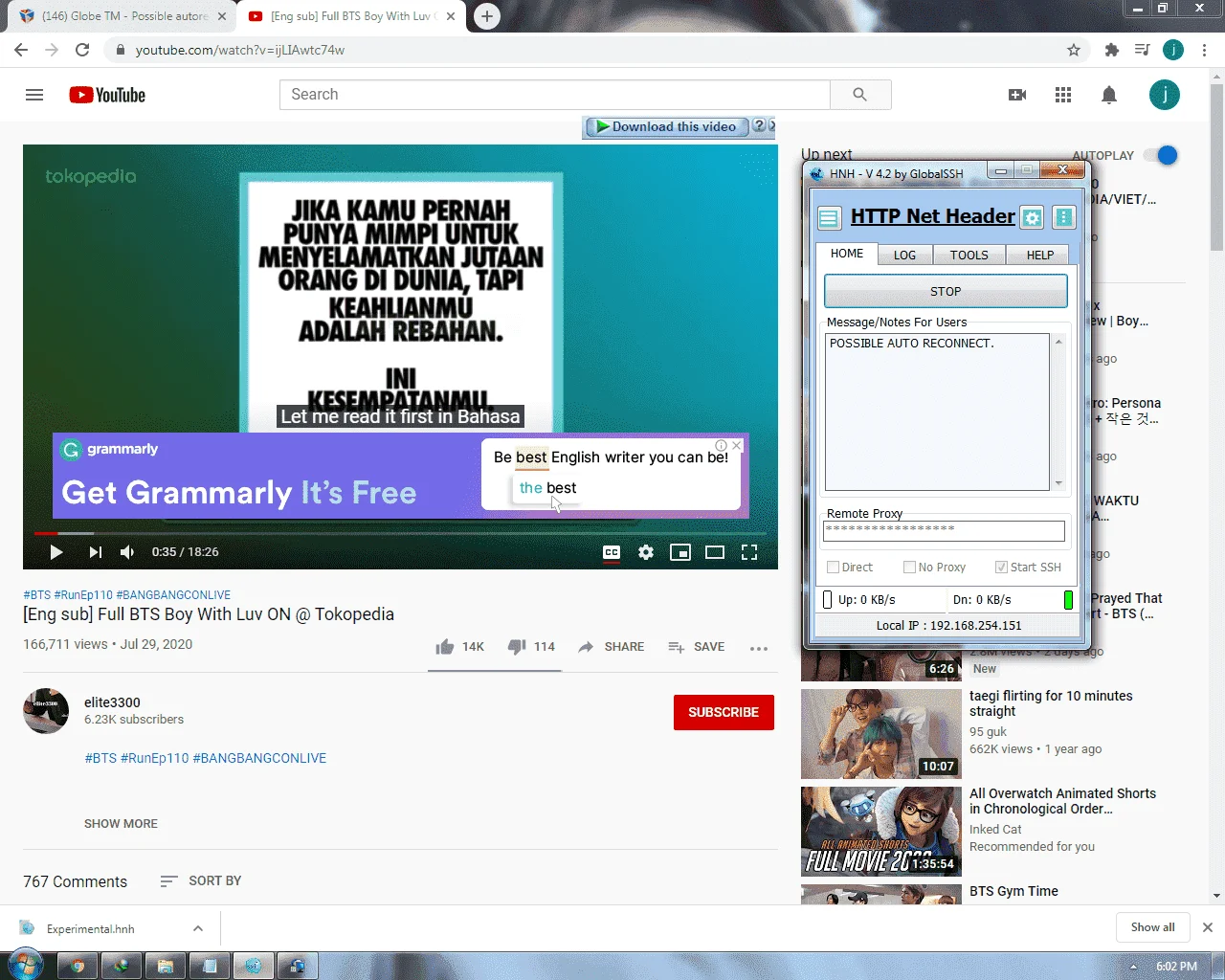Open the YouTube apps grid icon
The width and height of the screenshot is (1225, 980).
click(1063, 95)
